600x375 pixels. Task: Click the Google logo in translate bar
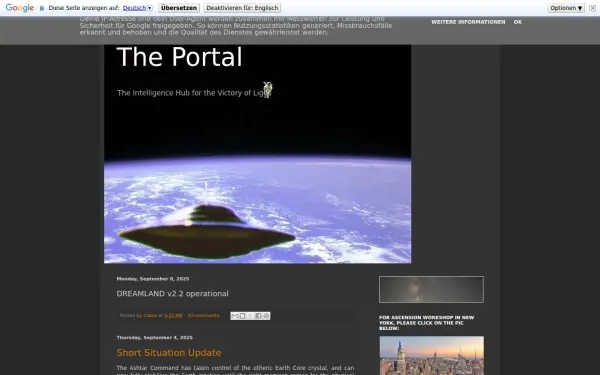(x=20, y=8)
